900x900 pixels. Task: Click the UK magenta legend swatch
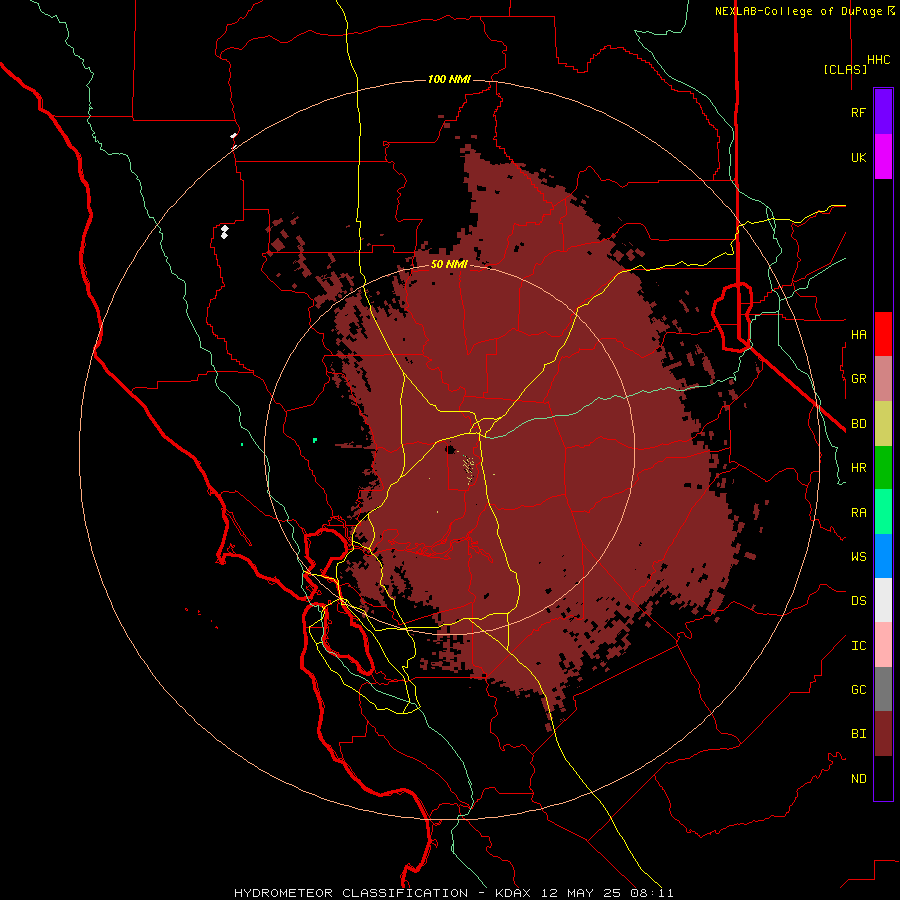pos(883,157)
